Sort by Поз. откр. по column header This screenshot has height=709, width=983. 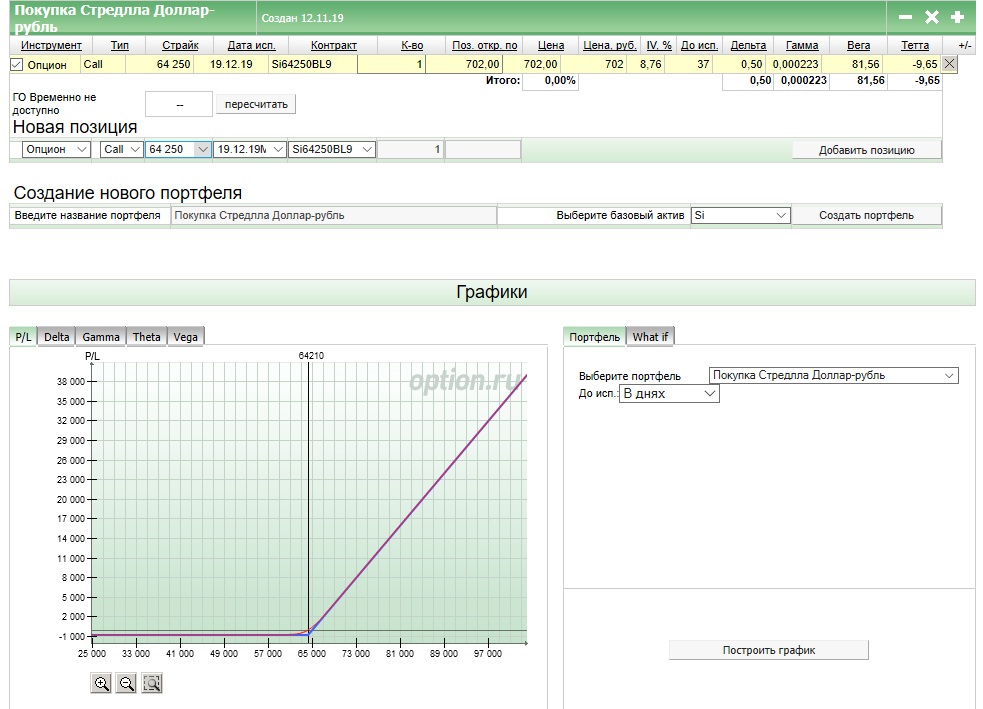pos(485,45)
